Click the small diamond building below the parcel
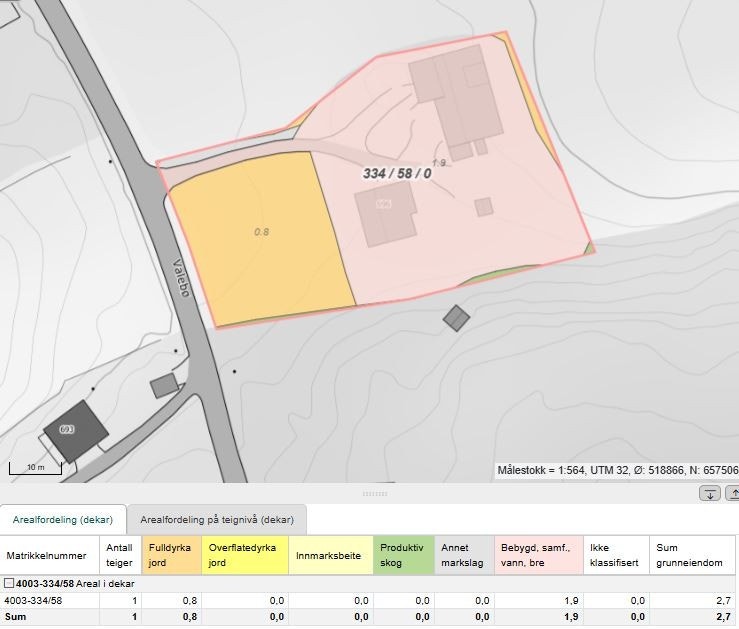 coord(456,318)
